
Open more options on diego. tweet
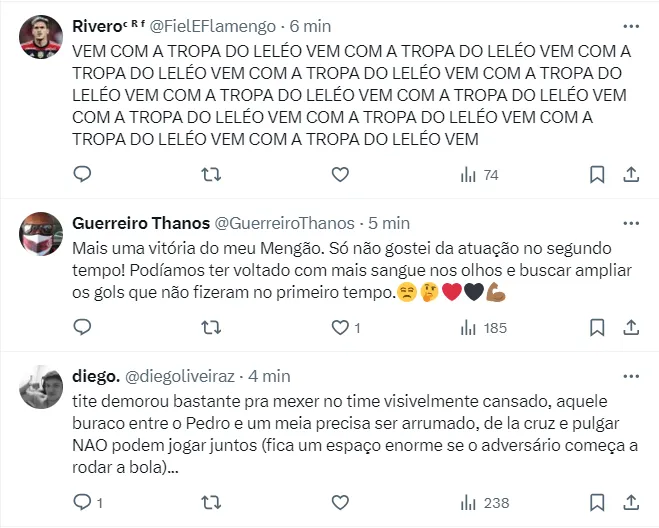(x=631, y=376)
